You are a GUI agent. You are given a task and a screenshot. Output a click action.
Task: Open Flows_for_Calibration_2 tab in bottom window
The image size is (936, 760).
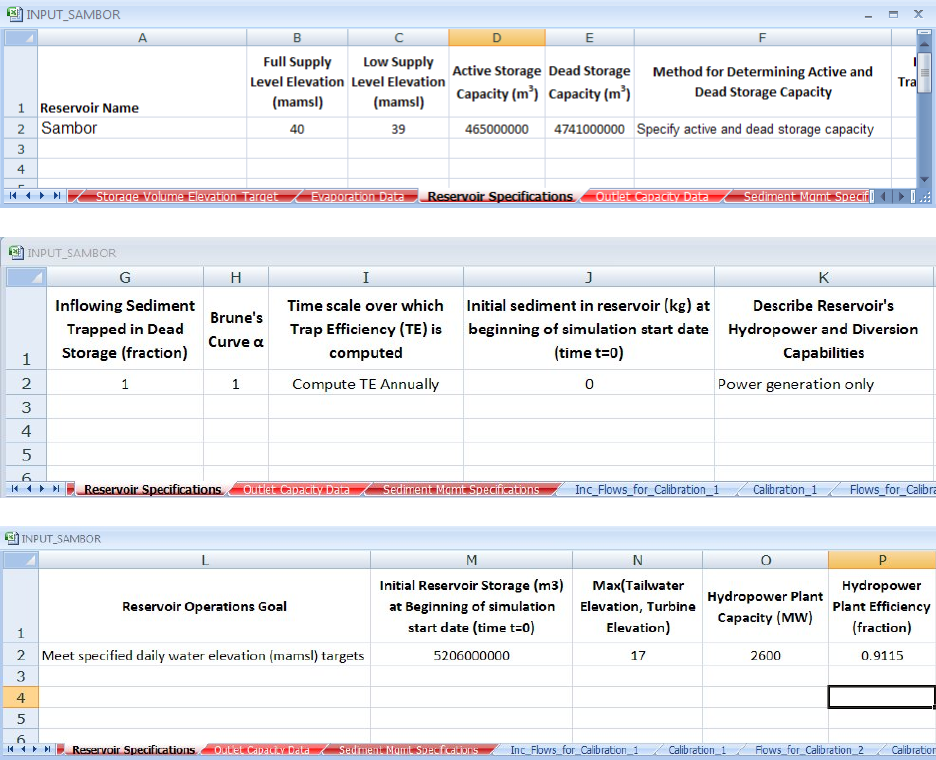tap(809, 750)
